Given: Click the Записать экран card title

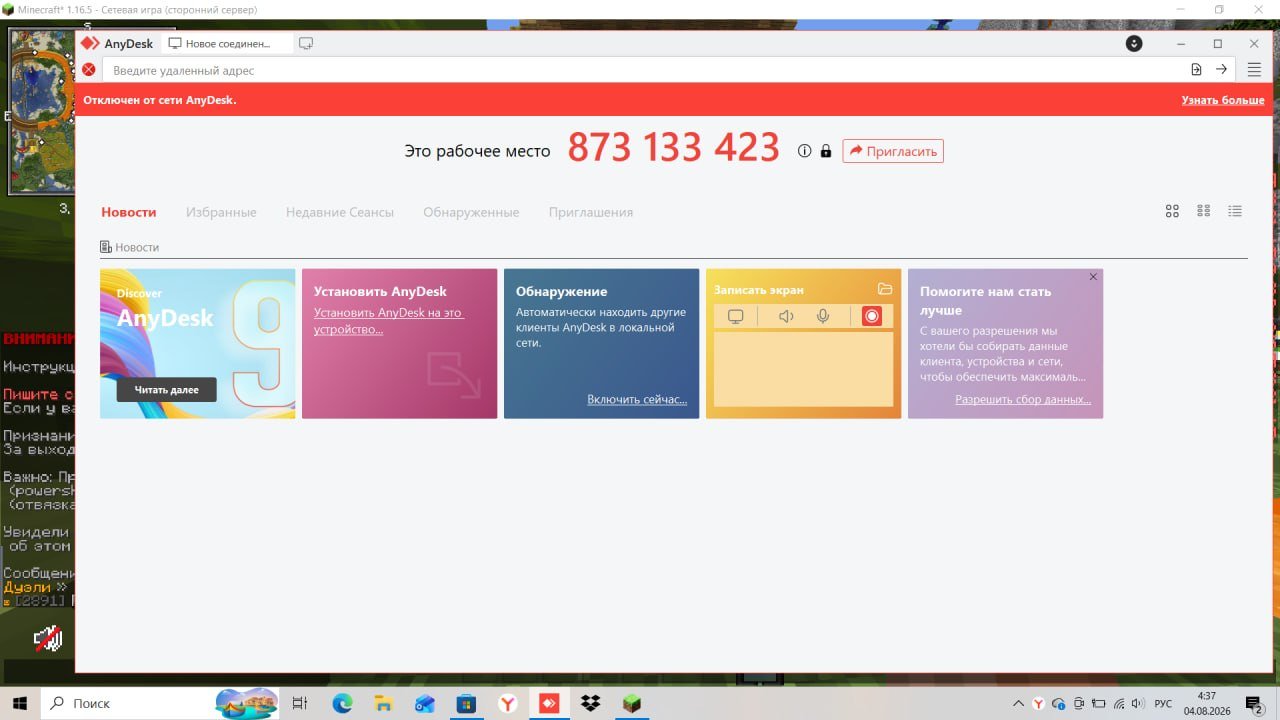Looking at the screenshot, I should point(759,290).
